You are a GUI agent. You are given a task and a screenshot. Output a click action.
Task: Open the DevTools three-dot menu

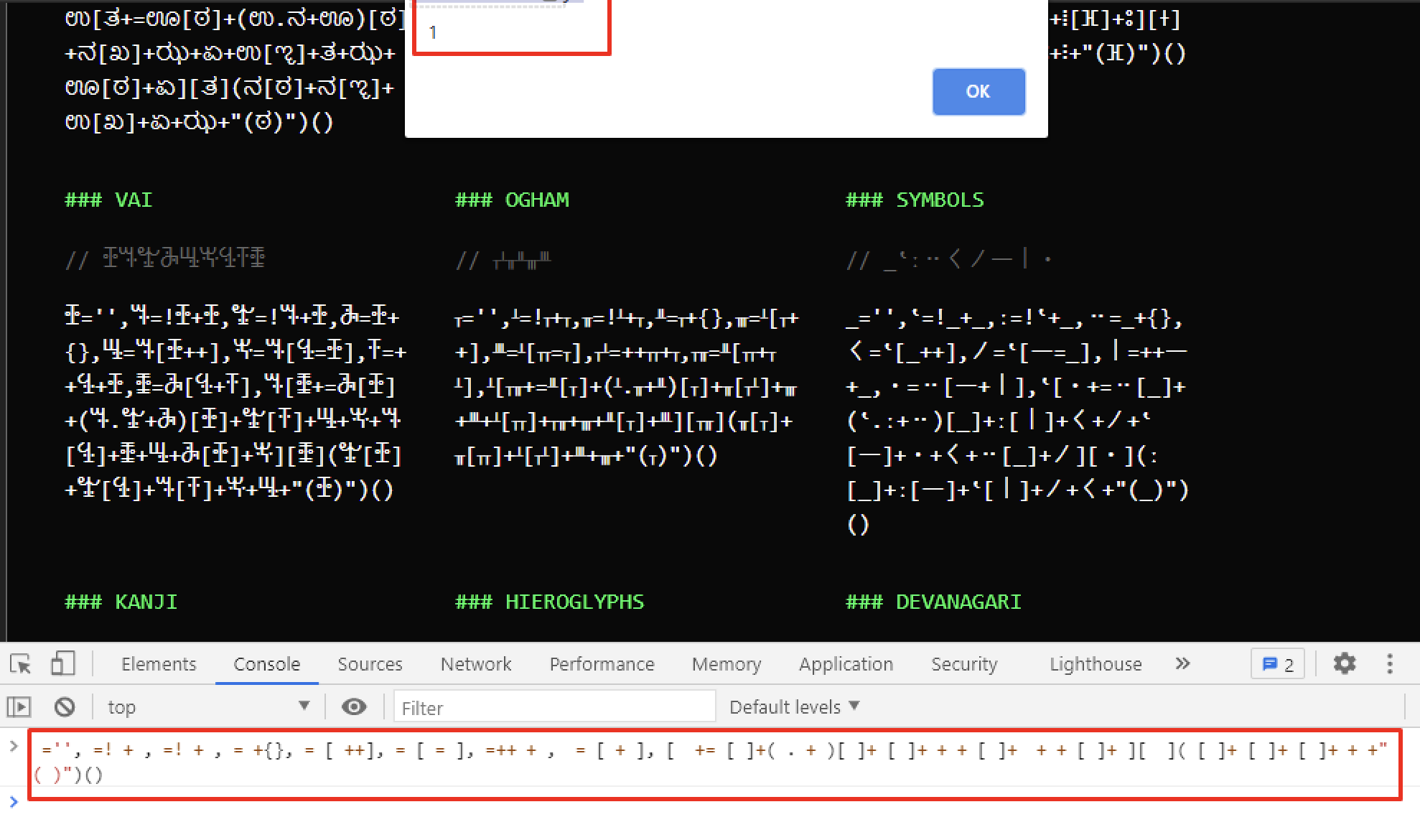pos(1390,664)
